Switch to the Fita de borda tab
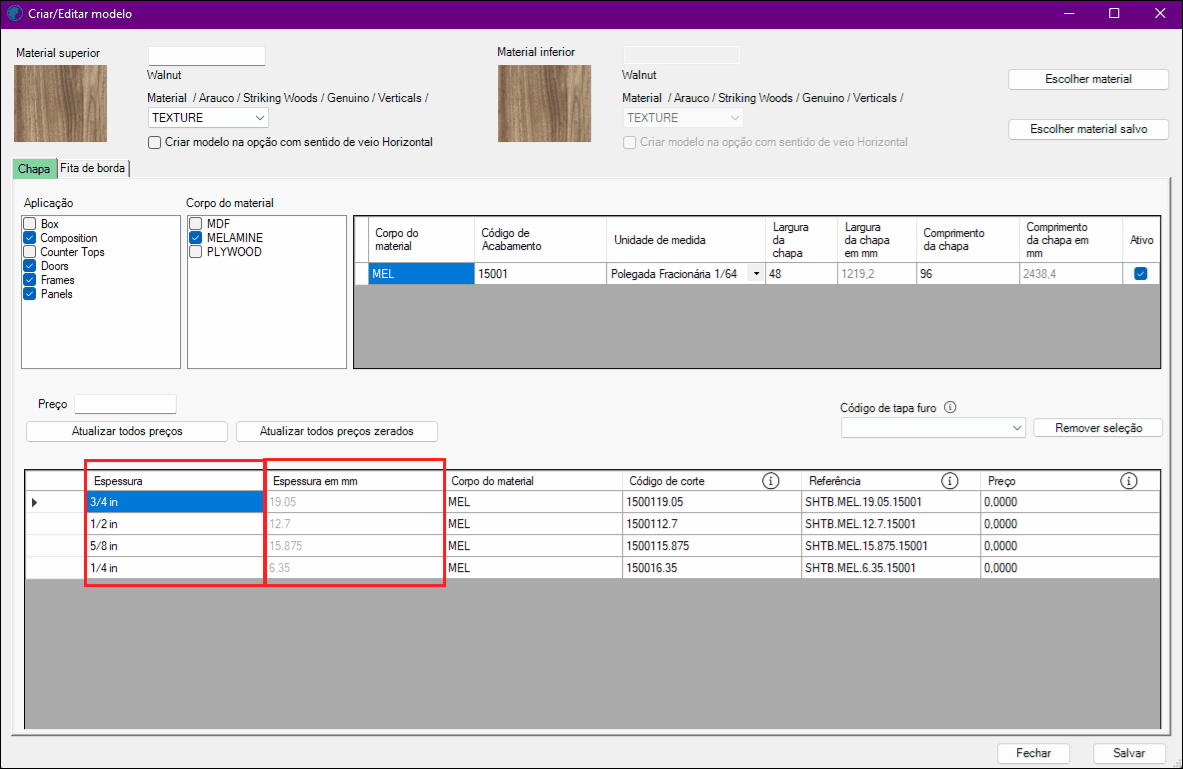 click(x=93, y=168)
